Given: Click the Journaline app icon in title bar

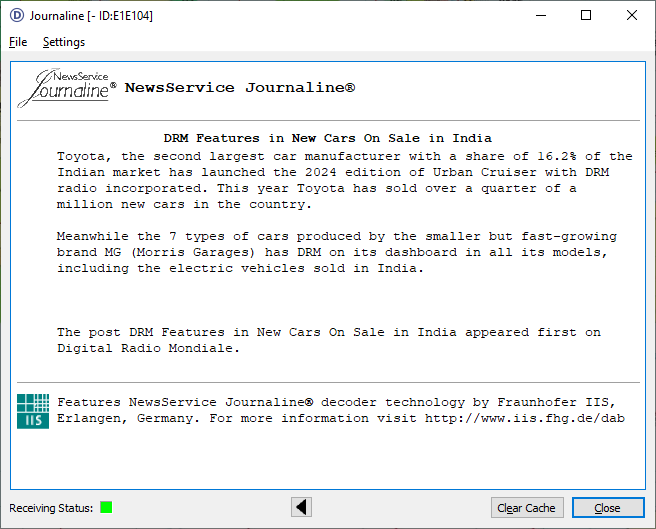Looking at the screenshot, I should [17, 15].
